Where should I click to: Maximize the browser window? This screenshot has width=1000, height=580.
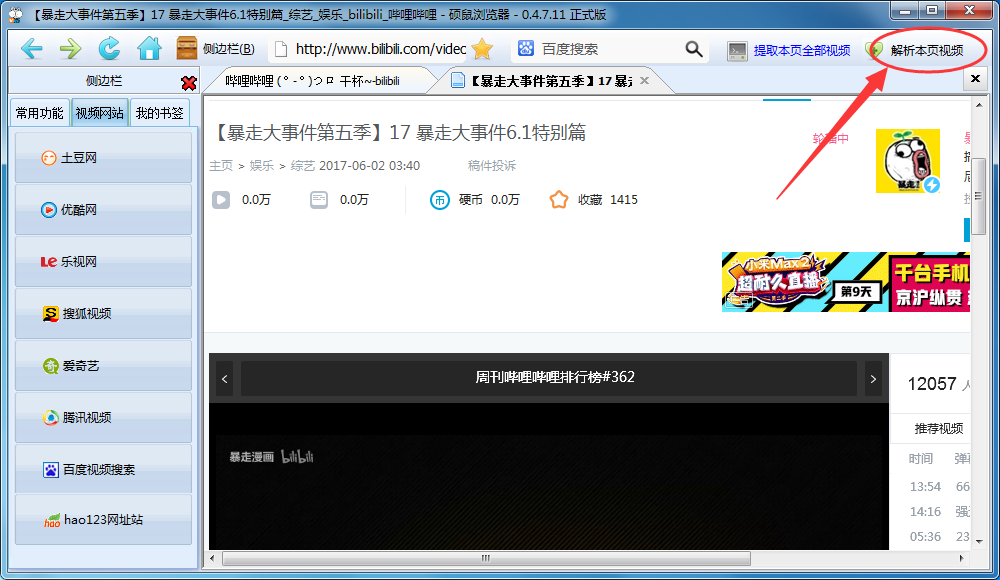click(x=932, y=11)
